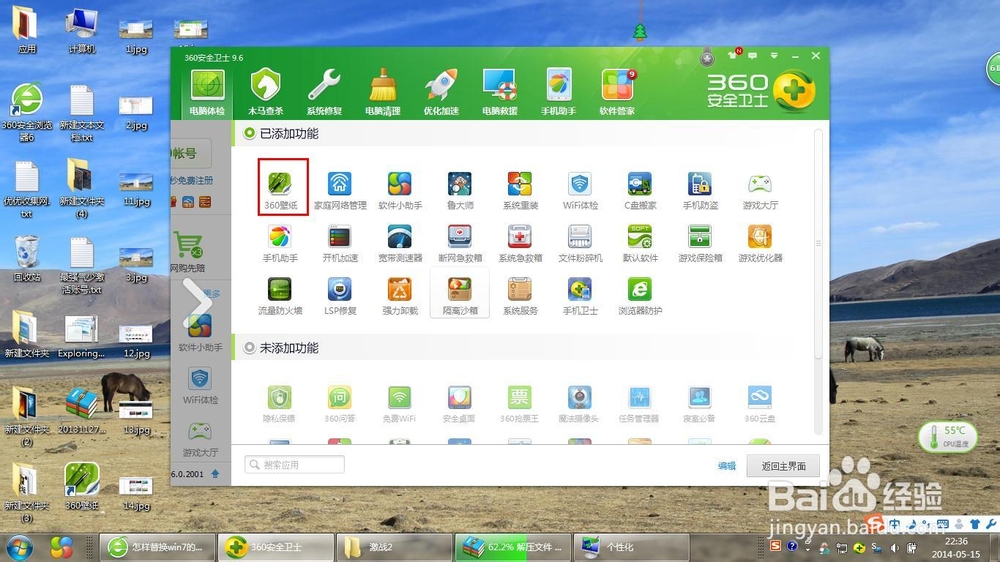This screenshot has width=1000, height=562.
Task: Open 软件管家 tab
Action: coord(617,93)
